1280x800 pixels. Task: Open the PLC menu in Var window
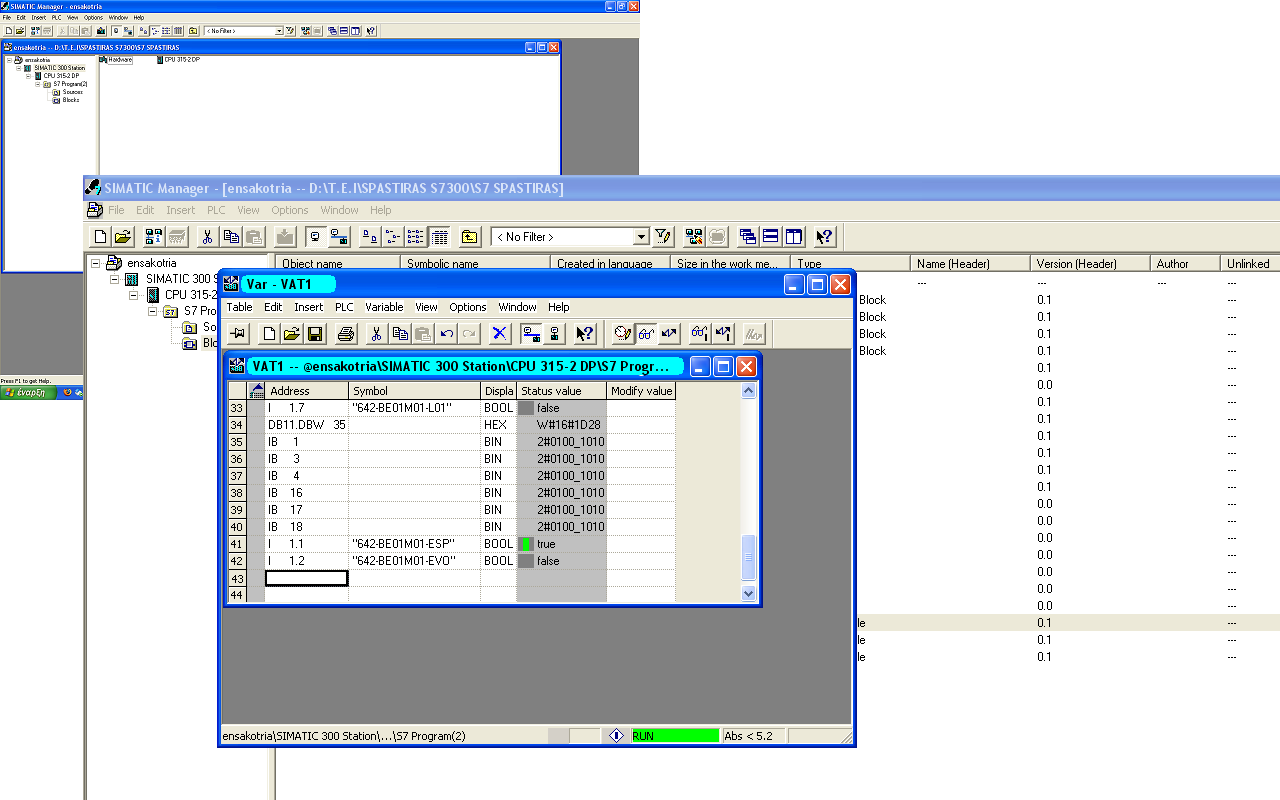(344, 307)
